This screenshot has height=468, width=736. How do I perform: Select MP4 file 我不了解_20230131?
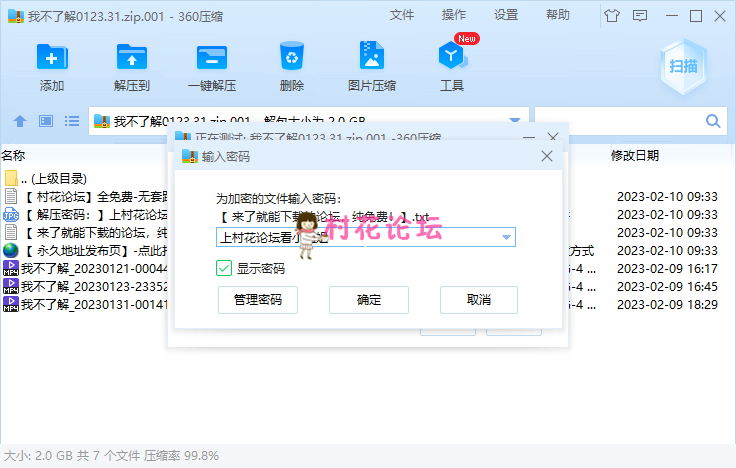click(x=11, y=304)
